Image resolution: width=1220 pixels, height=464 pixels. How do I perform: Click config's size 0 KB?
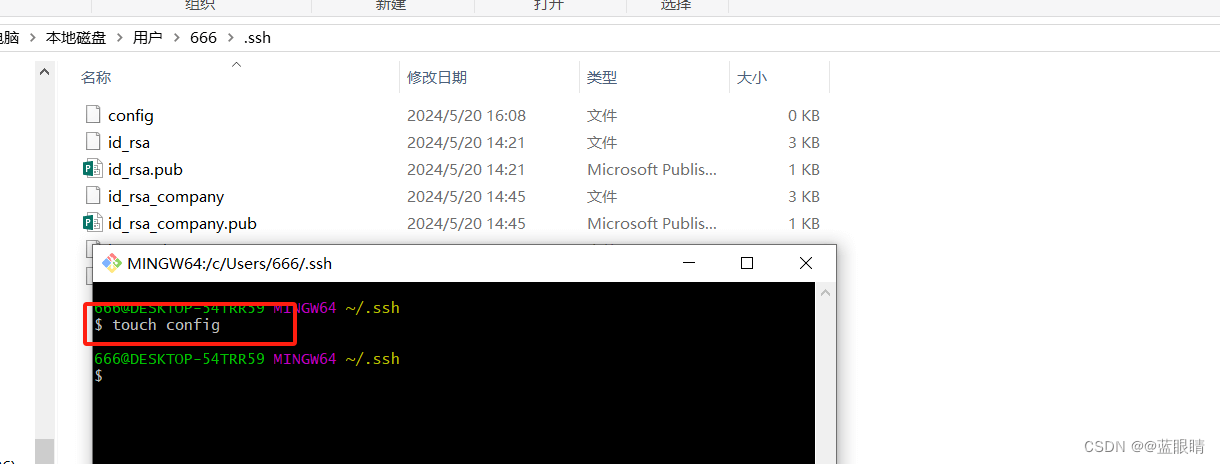804,115
